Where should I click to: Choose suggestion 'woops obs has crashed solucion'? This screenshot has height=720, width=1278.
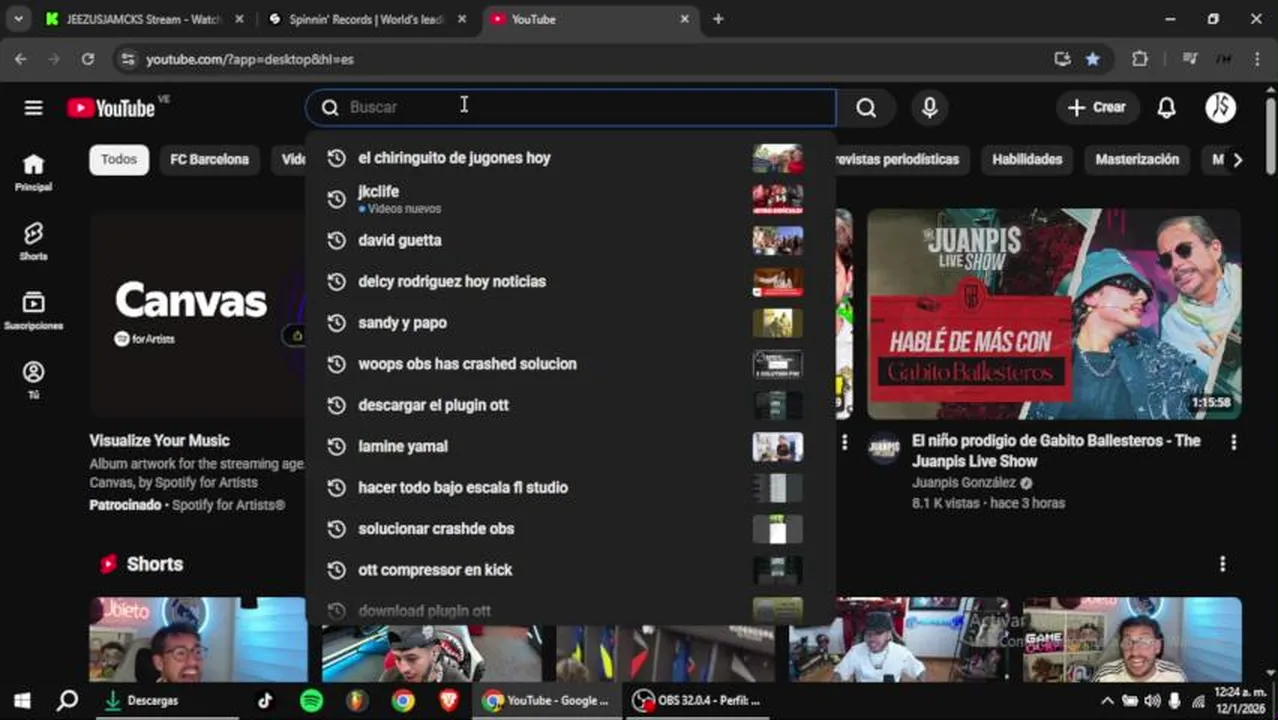(x=570, y=364)
